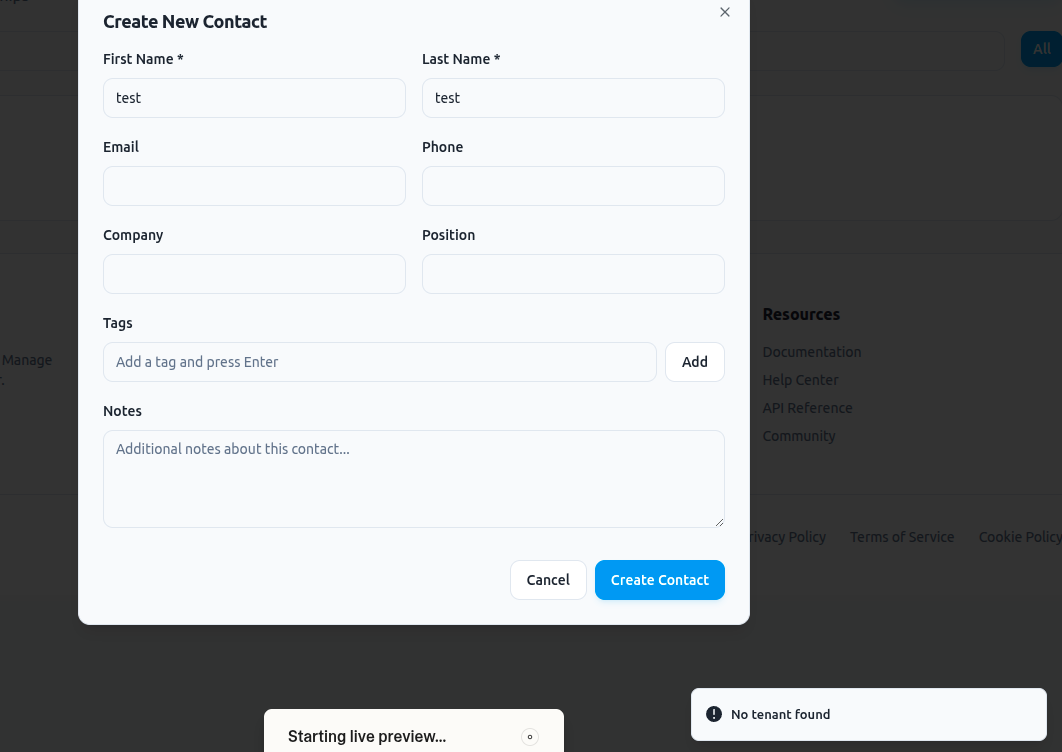This screenshot has height=752, width=1062.
Task: Select the Position input field
Action: (x=573, y=274)
